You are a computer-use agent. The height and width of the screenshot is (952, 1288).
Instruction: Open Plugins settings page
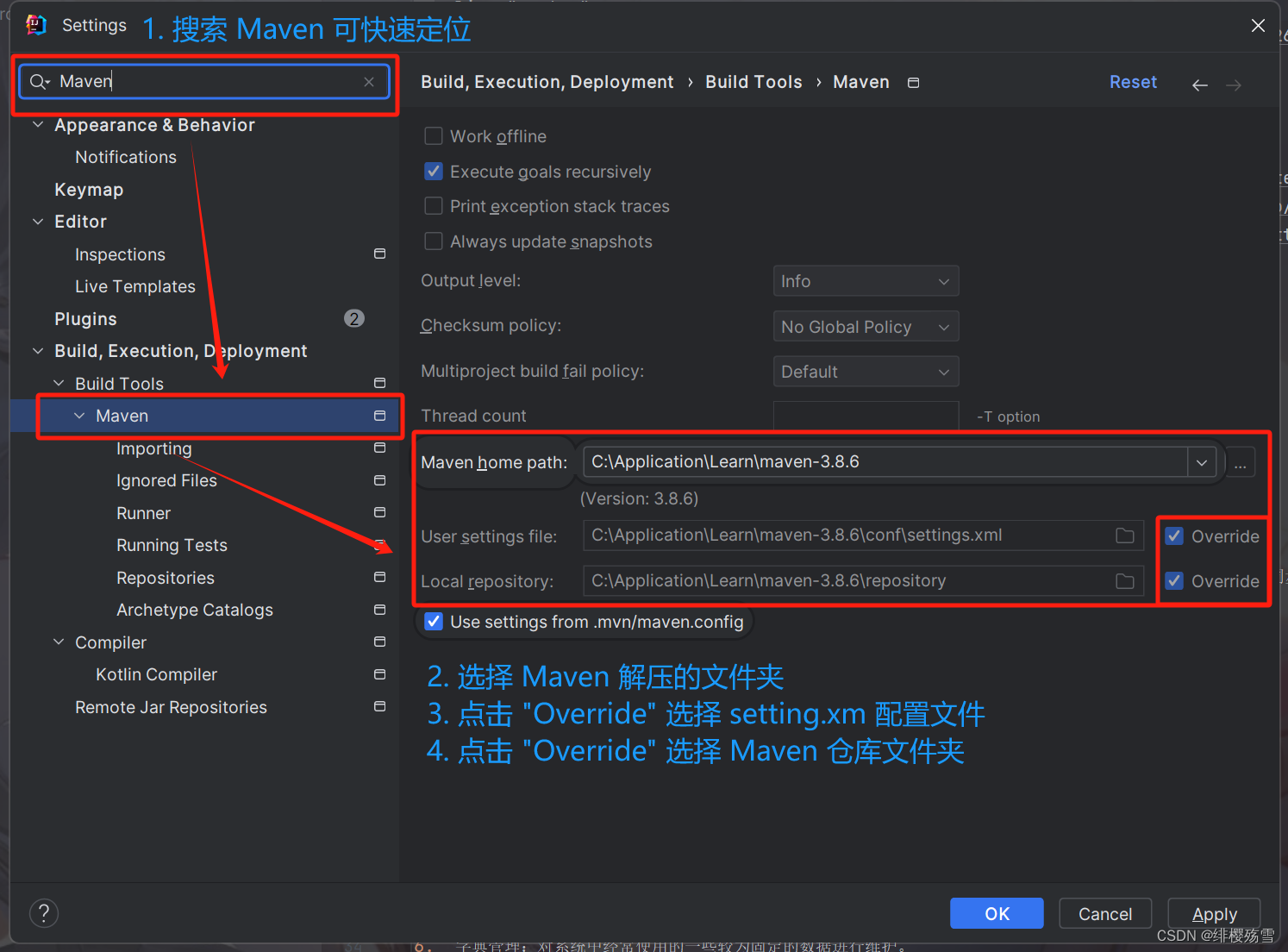click(85, 319)
